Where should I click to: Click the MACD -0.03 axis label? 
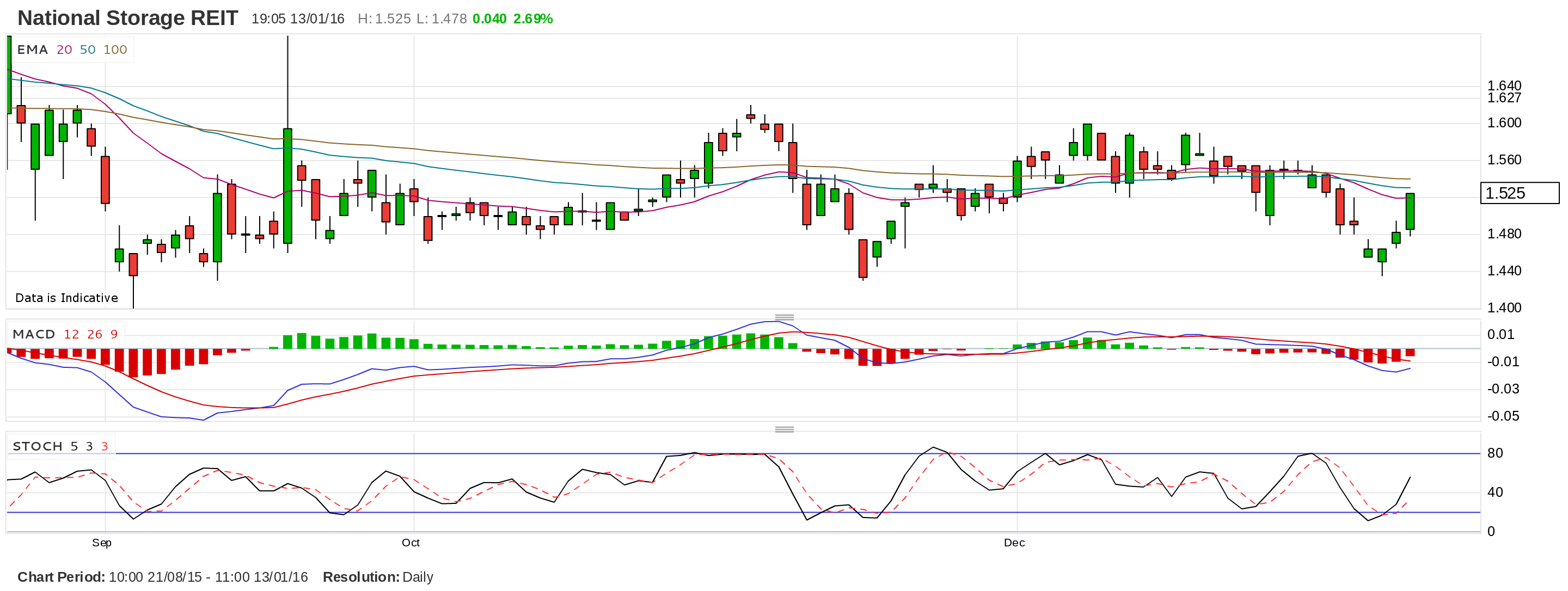click(1503, 389)
